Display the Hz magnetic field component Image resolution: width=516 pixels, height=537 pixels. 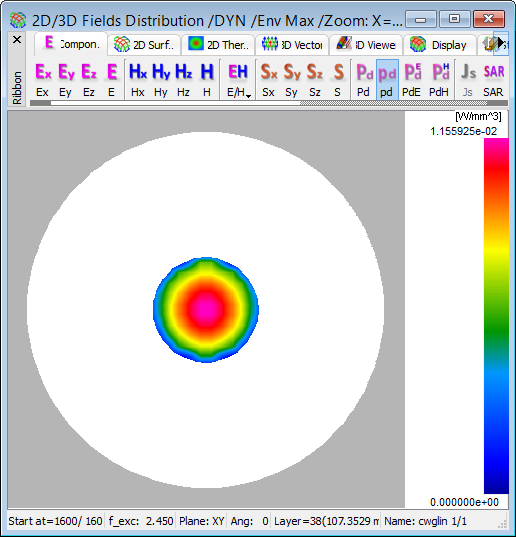(184, 79)
